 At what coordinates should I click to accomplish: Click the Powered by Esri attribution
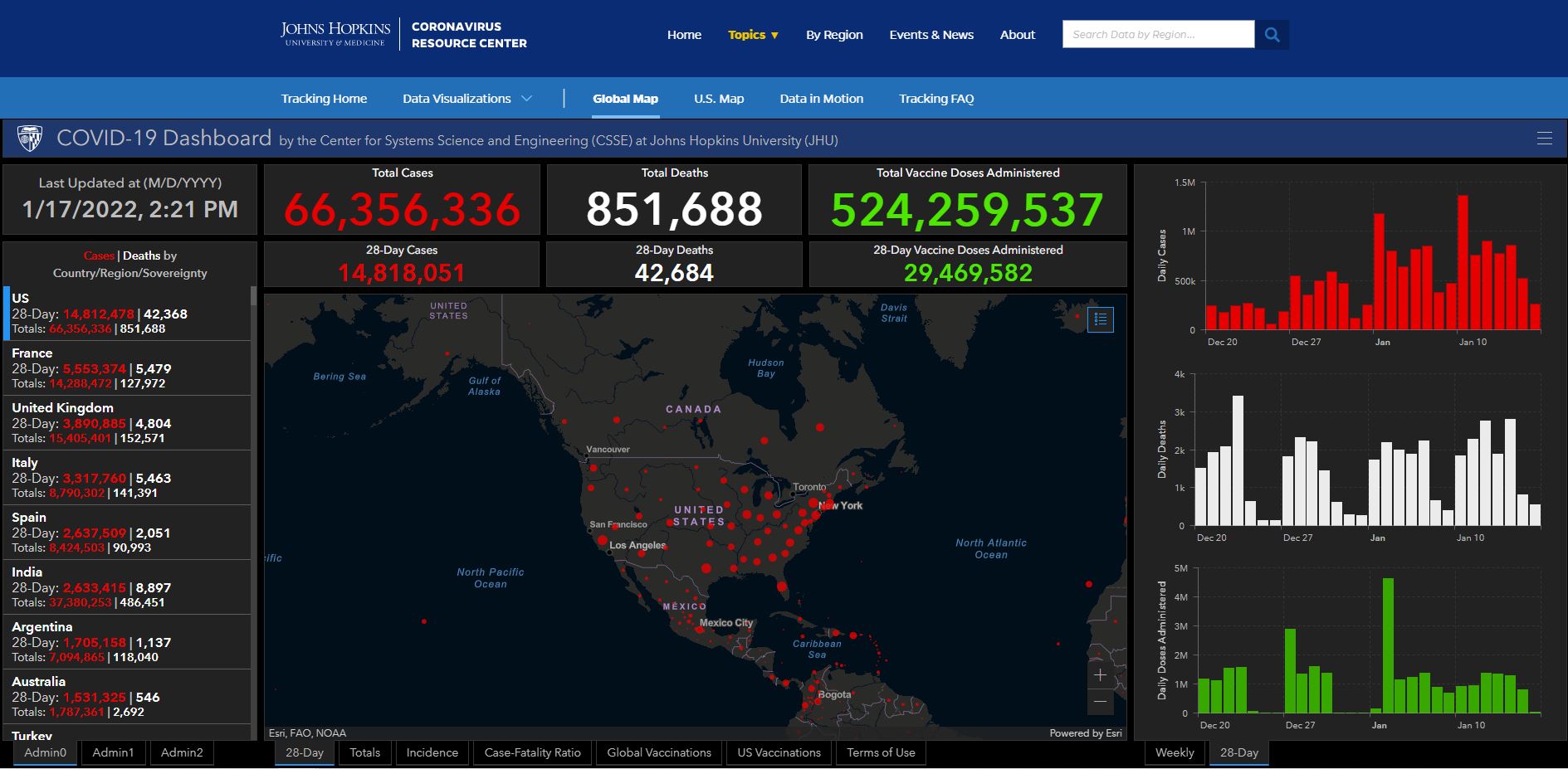tap(1086, 733)
